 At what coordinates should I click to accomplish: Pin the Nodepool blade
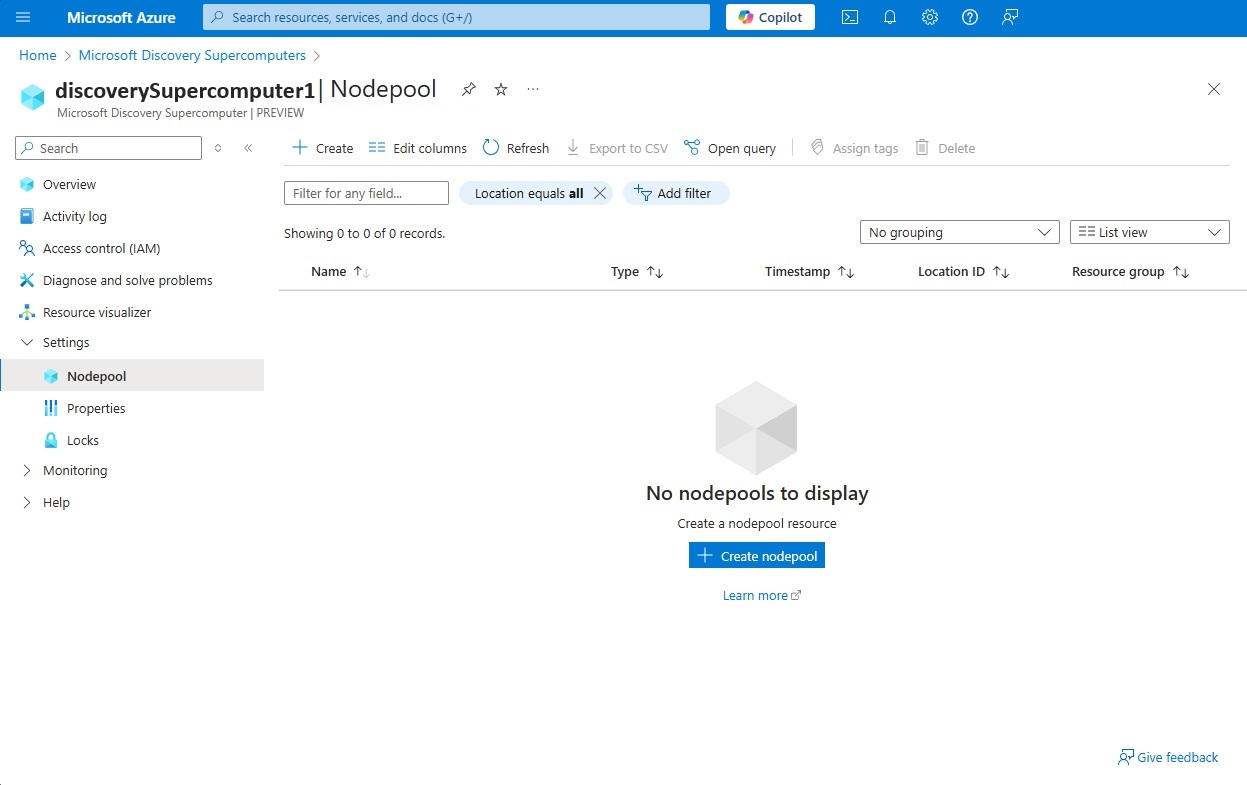468,89
